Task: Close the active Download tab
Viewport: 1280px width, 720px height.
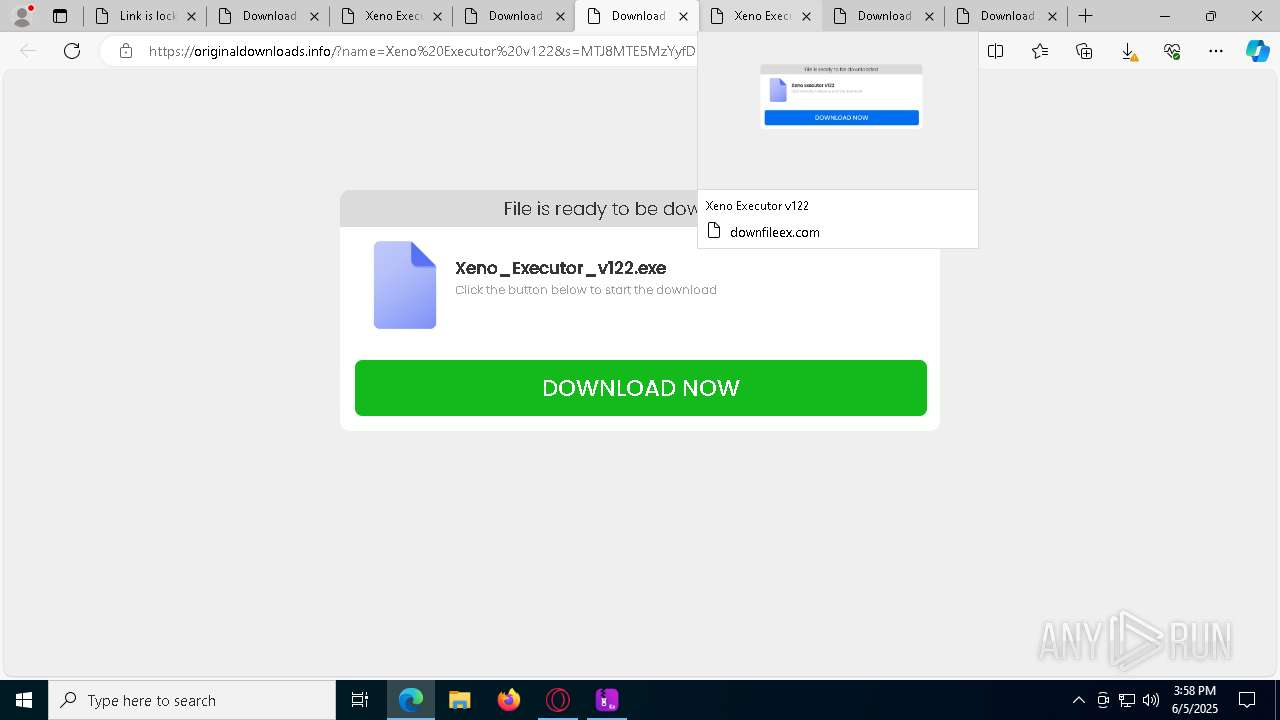Action: [x=683, y=16]
